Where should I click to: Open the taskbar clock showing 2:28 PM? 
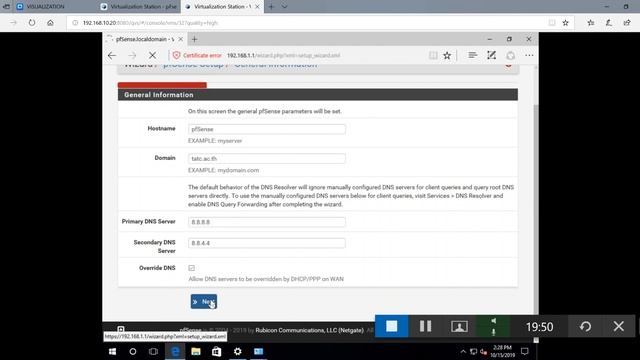[502, 351]
